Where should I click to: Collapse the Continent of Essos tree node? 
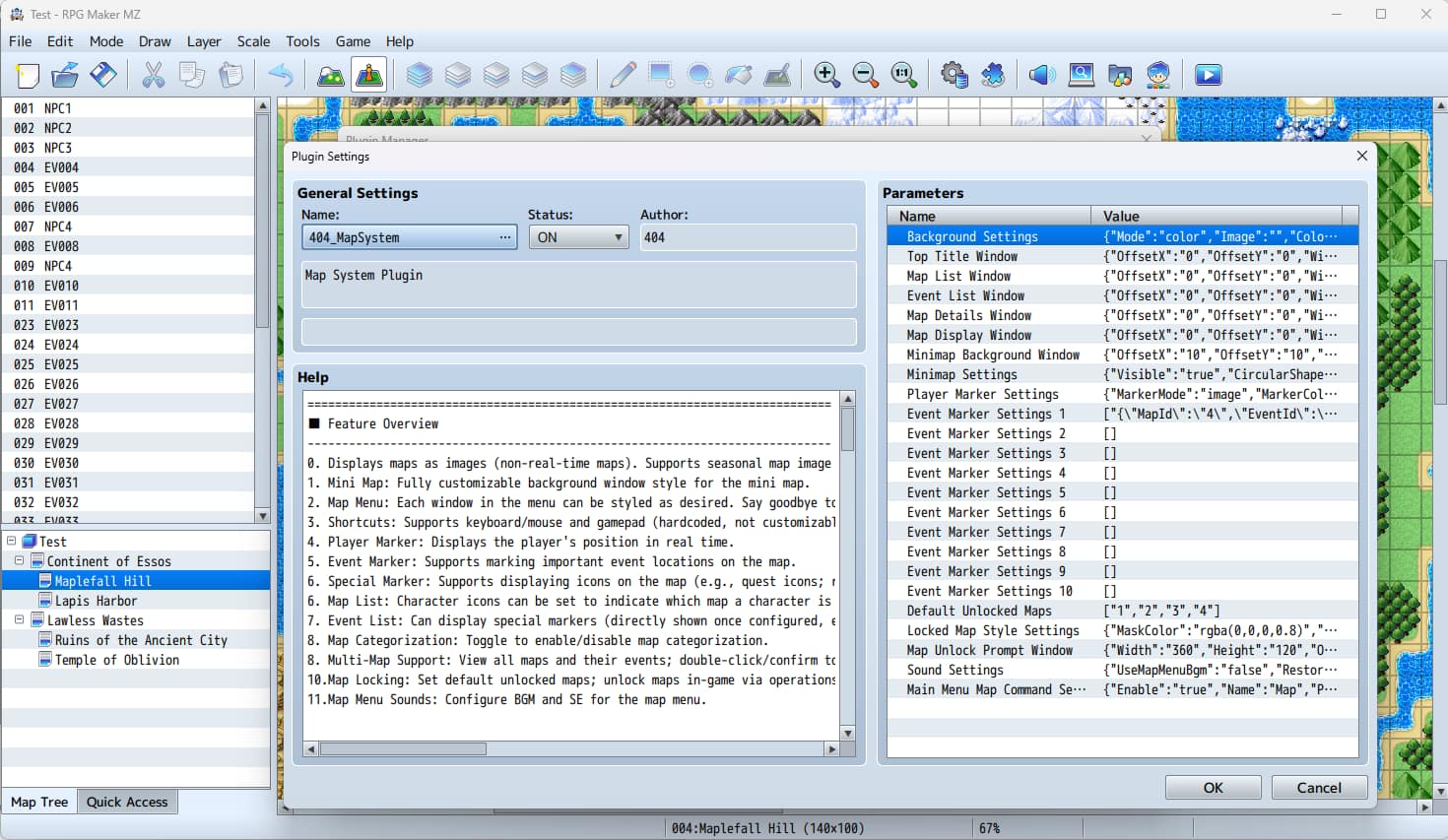click(19, 561)
